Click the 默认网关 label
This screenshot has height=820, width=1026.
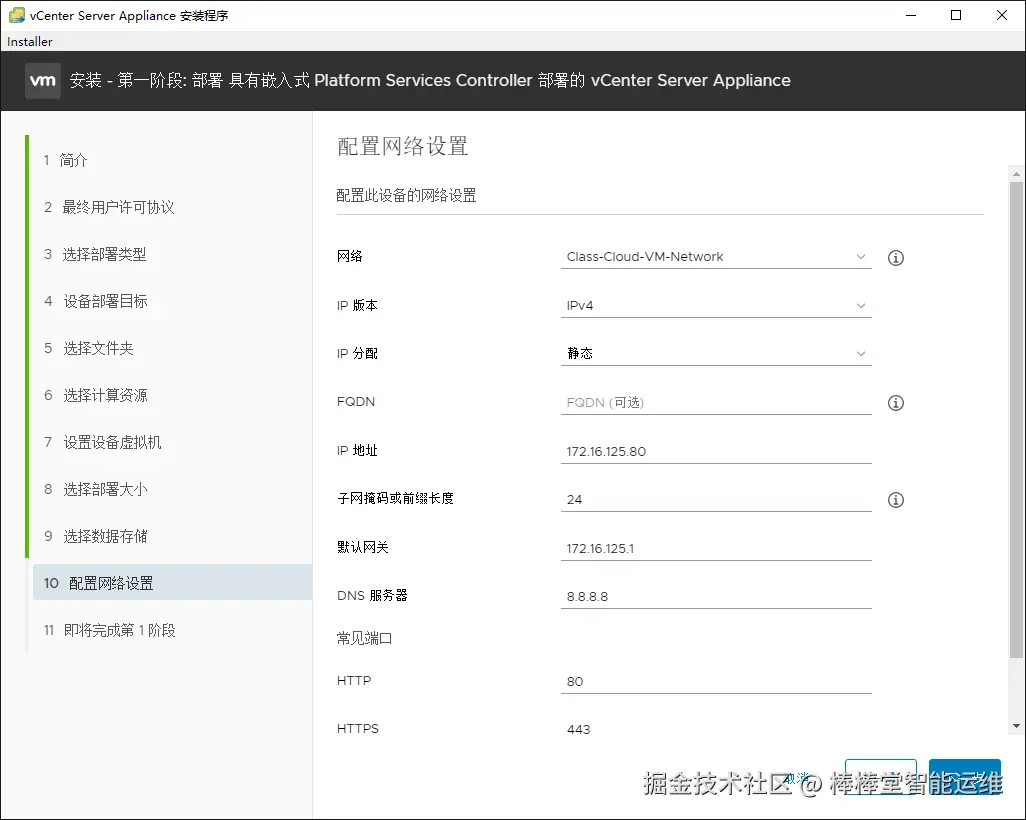[363, 547]
